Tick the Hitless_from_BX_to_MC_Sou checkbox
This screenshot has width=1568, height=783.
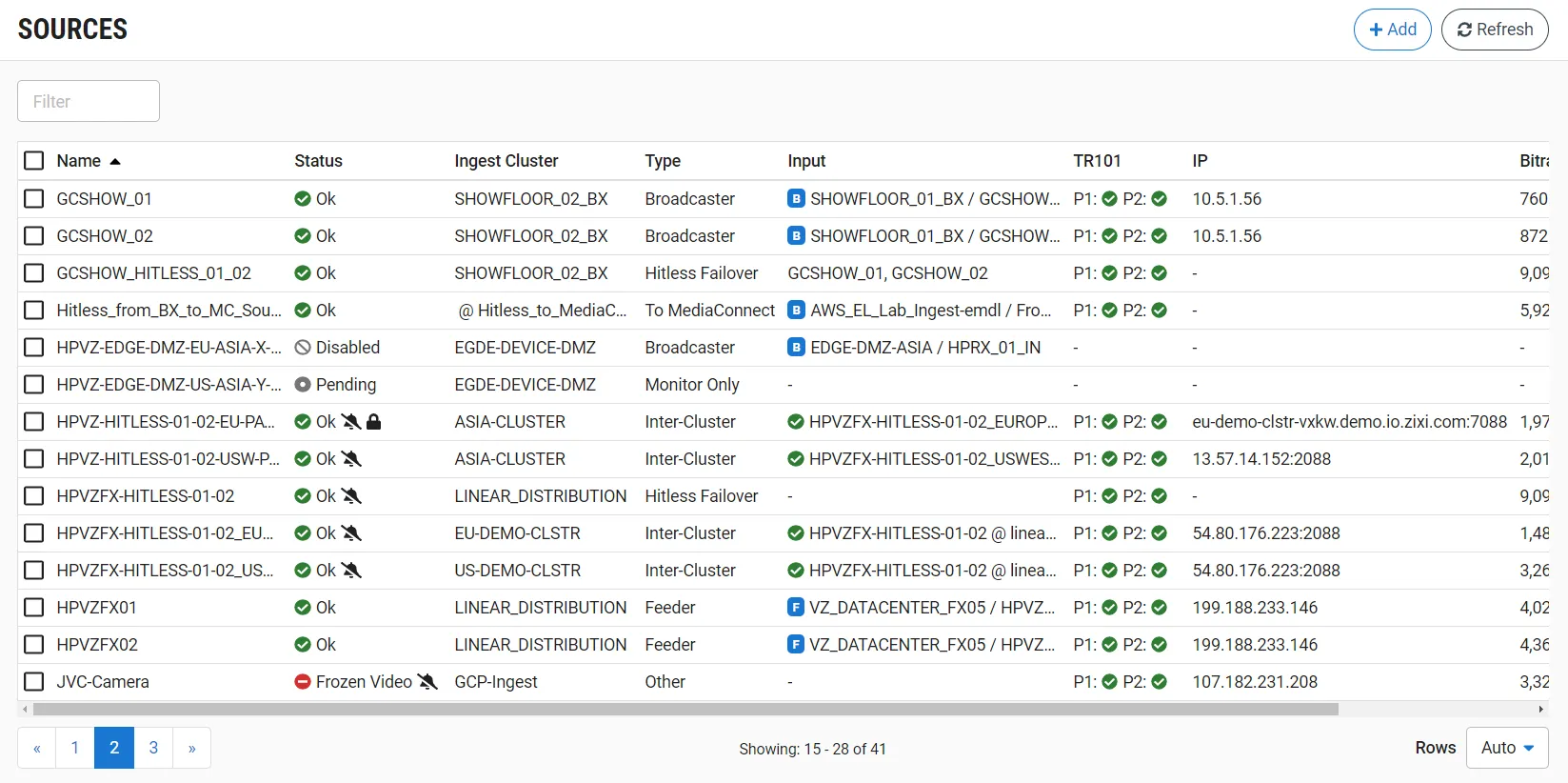click(x=34, y=311)
